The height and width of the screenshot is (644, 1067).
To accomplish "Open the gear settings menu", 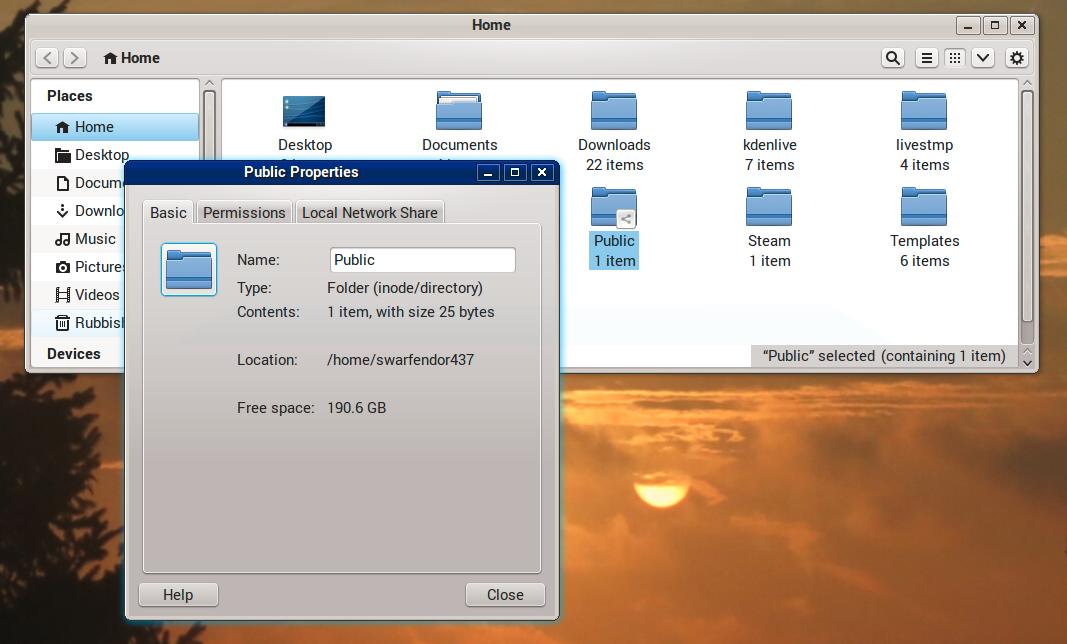I will (x=1017, y=58).
